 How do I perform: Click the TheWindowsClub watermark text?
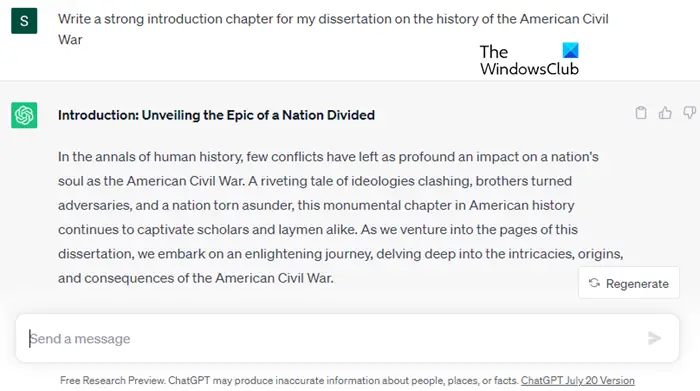[529, 60]
